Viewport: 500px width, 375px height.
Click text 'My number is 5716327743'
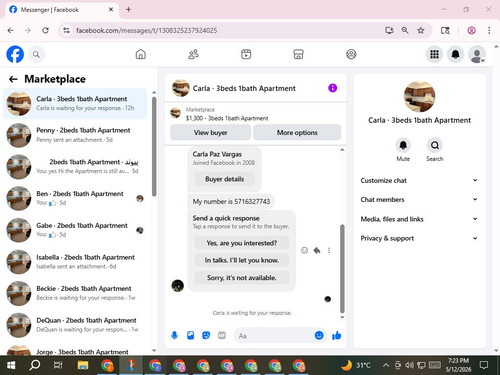(231, 201)
